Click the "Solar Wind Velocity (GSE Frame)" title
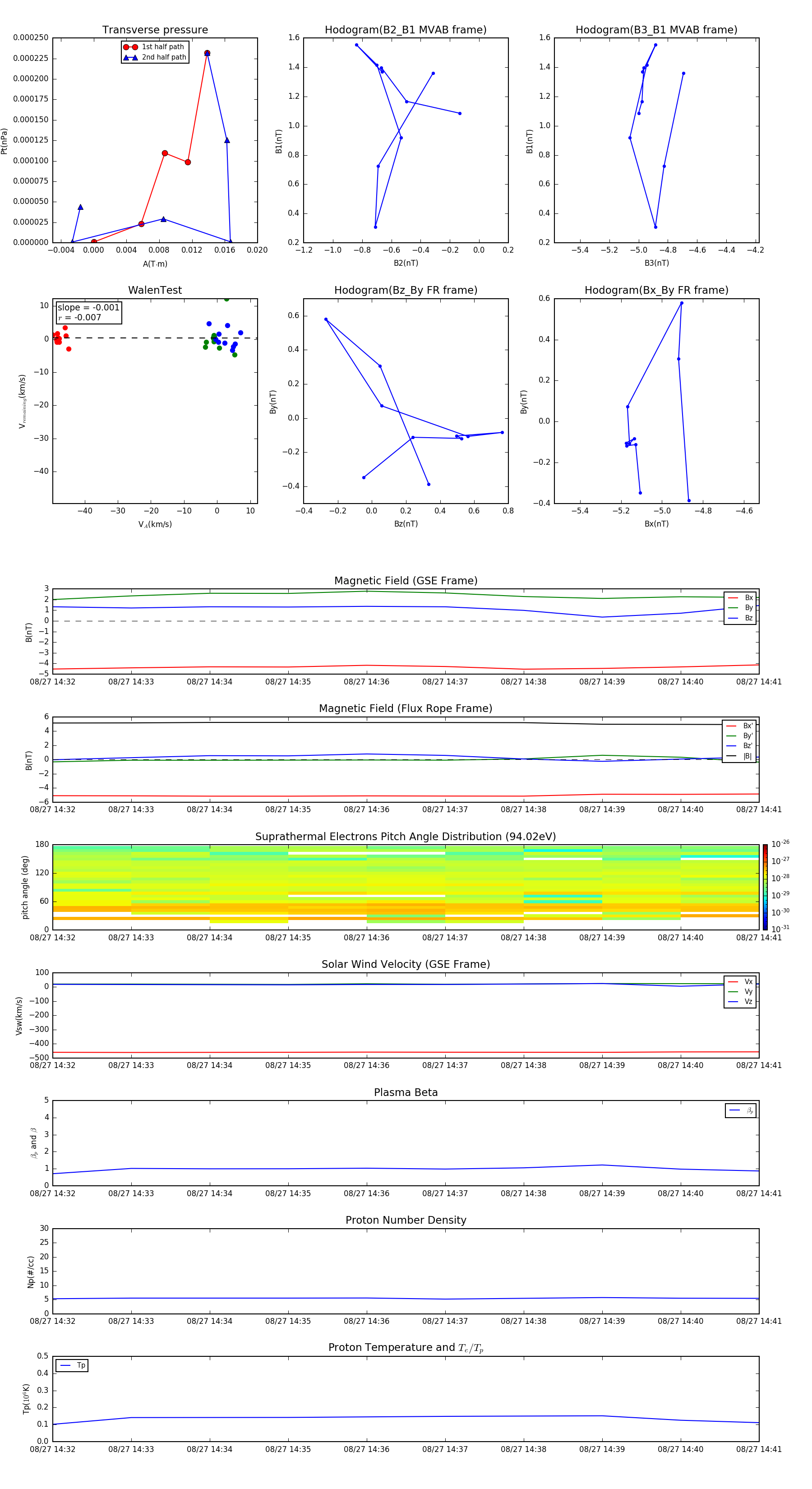The width and height of the screenshot is (812, 1489). pos(406,964)
